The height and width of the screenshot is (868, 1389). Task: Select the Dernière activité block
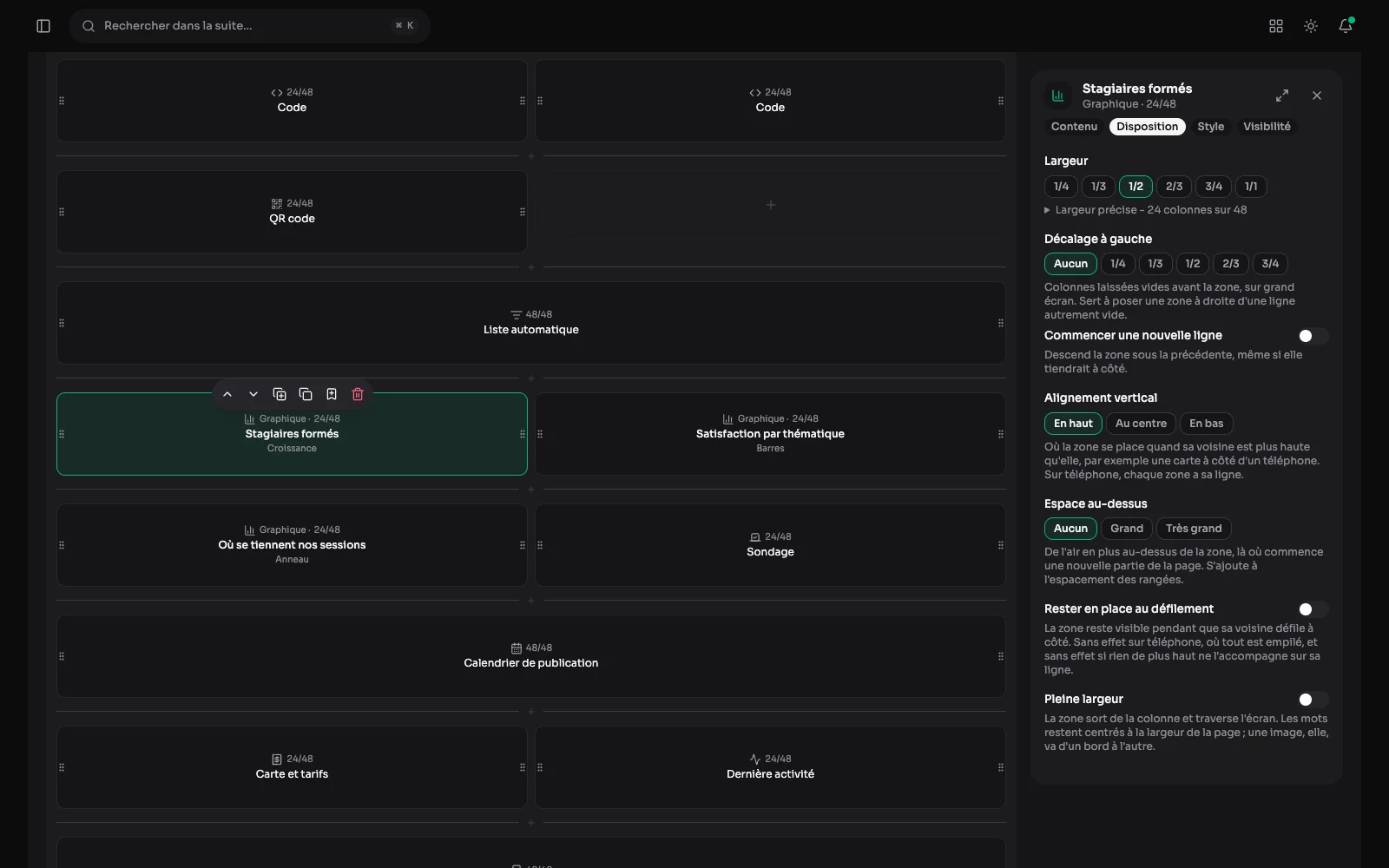tap(771, 767)
